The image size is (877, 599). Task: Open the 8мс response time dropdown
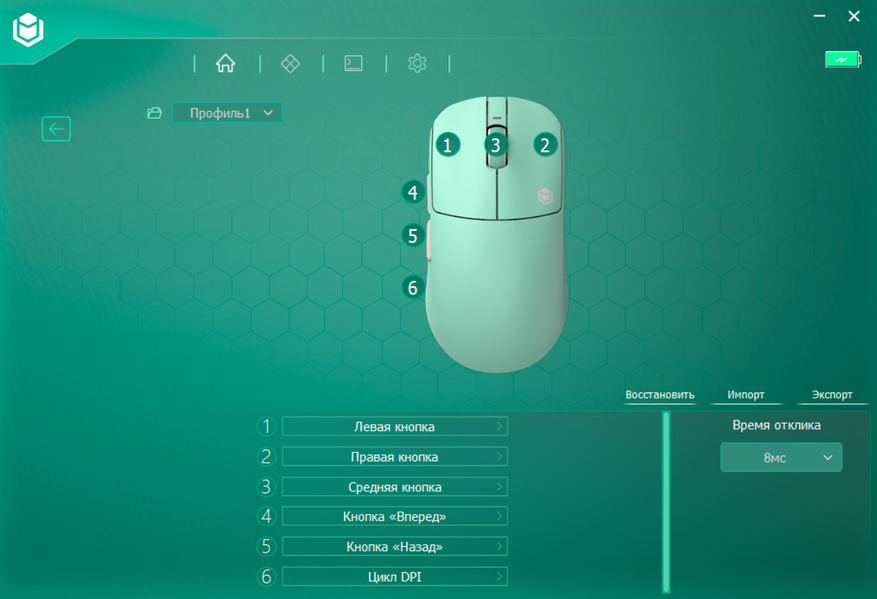[x=781, y=457]
